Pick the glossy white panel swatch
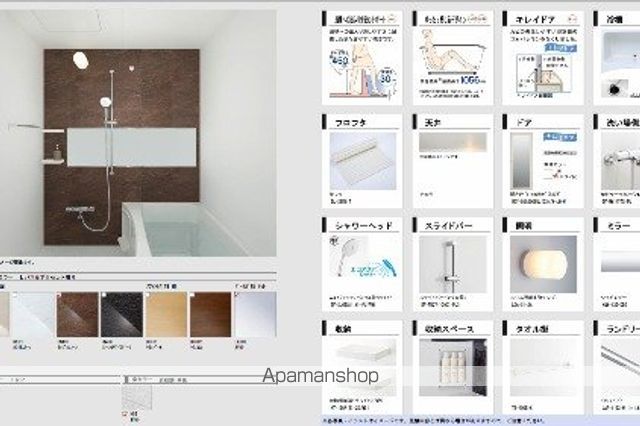Viewport: 640px width, 426px height. pyautogui.click(x=34, y=314)
